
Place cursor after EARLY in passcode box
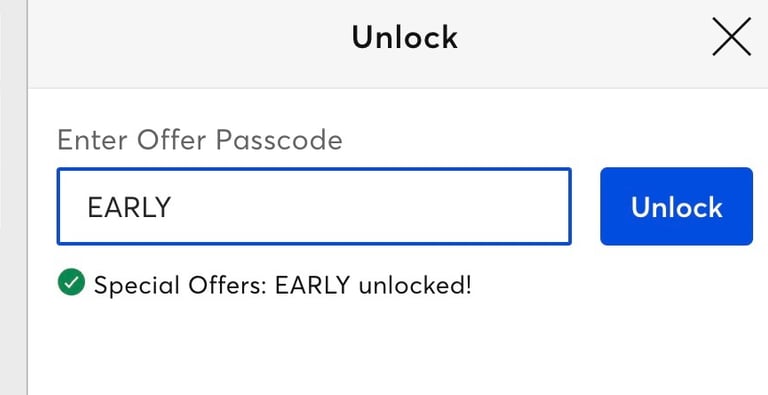[172, 207]
